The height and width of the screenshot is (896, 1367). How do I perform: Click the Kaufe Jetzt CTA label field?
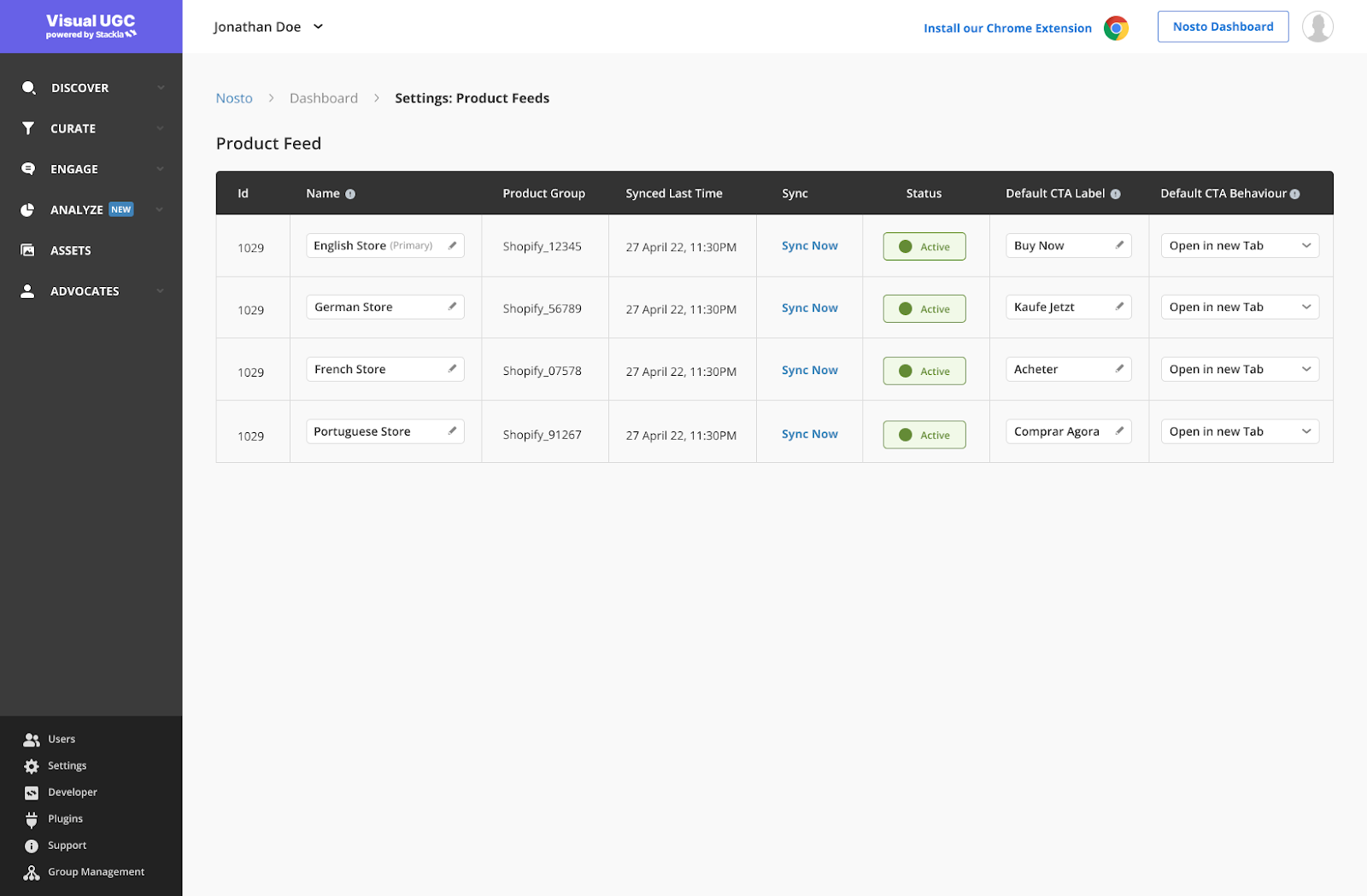[x=1069, y=307]
